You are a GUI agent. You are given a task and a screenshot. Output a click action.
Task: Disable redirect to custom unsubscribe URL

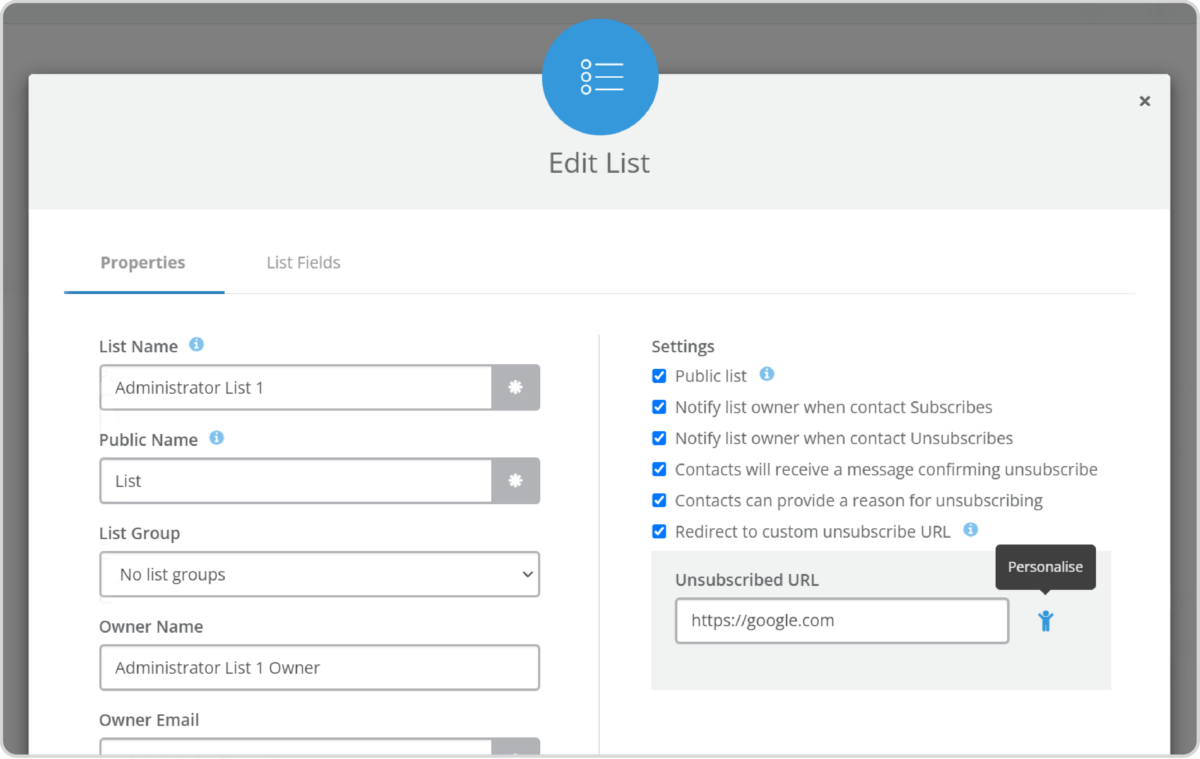click(x=659, y=531)
